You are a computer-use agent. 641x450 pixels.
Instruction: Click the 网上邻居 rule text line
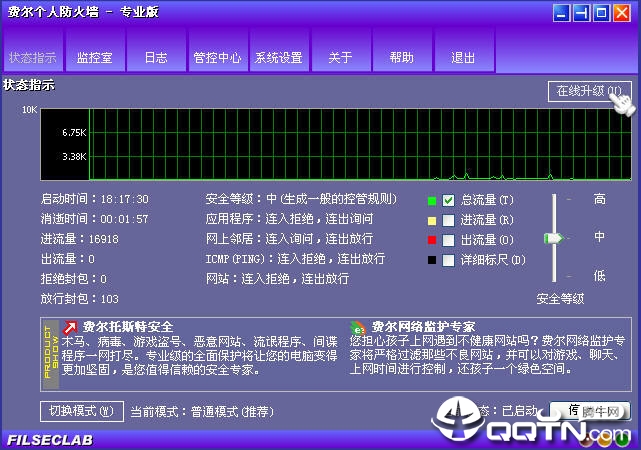[x=289, y=239]
